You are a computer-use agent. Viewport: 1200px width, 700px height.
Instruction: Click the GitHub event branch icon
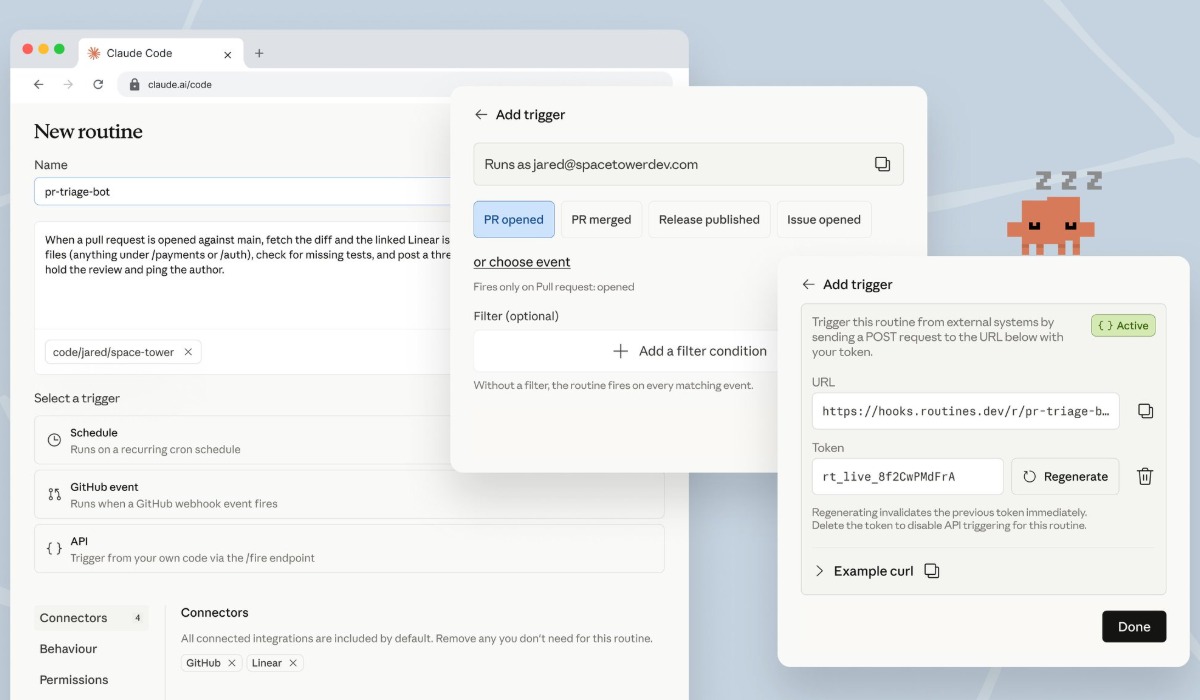[x=54, y=494]
